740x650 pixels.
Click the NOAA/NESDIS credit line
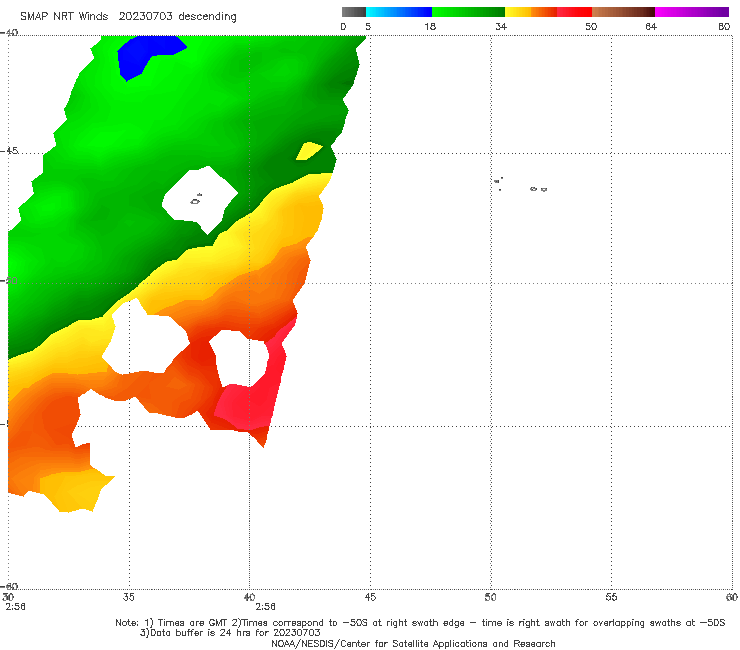click(413, 643)
